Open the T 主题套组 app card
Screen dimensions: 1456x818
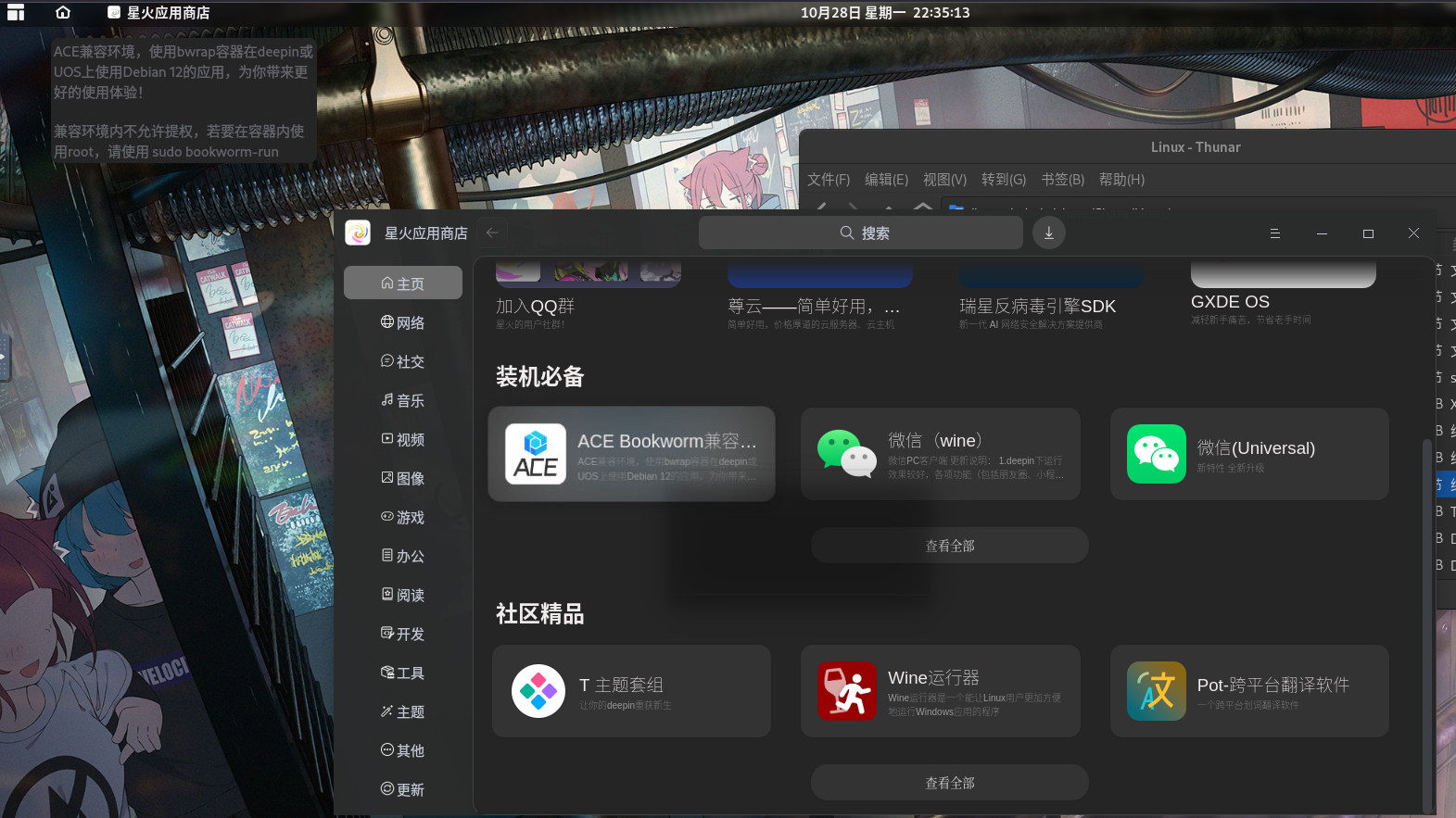click(x=631, y=691)
